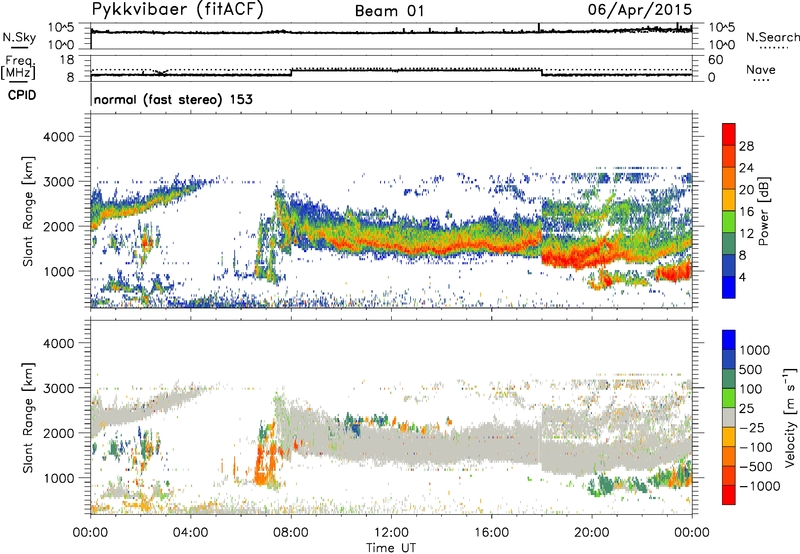Pick the gray Velocity segment between 25 and -25

point(729,417)
